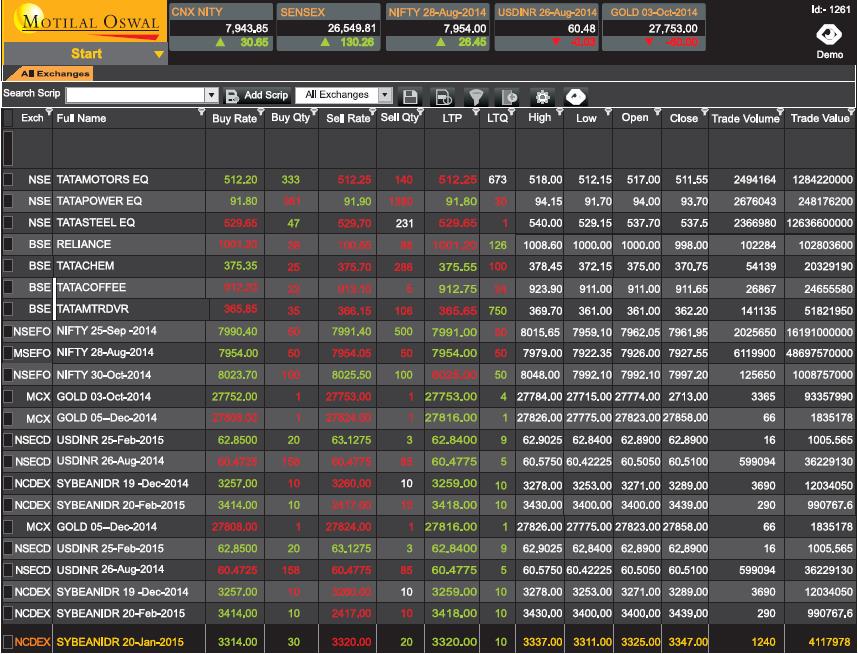This screenshot has height=654, width=858.
Task: Click the export document icon in toolbar
Action: (x=509, y=97)
